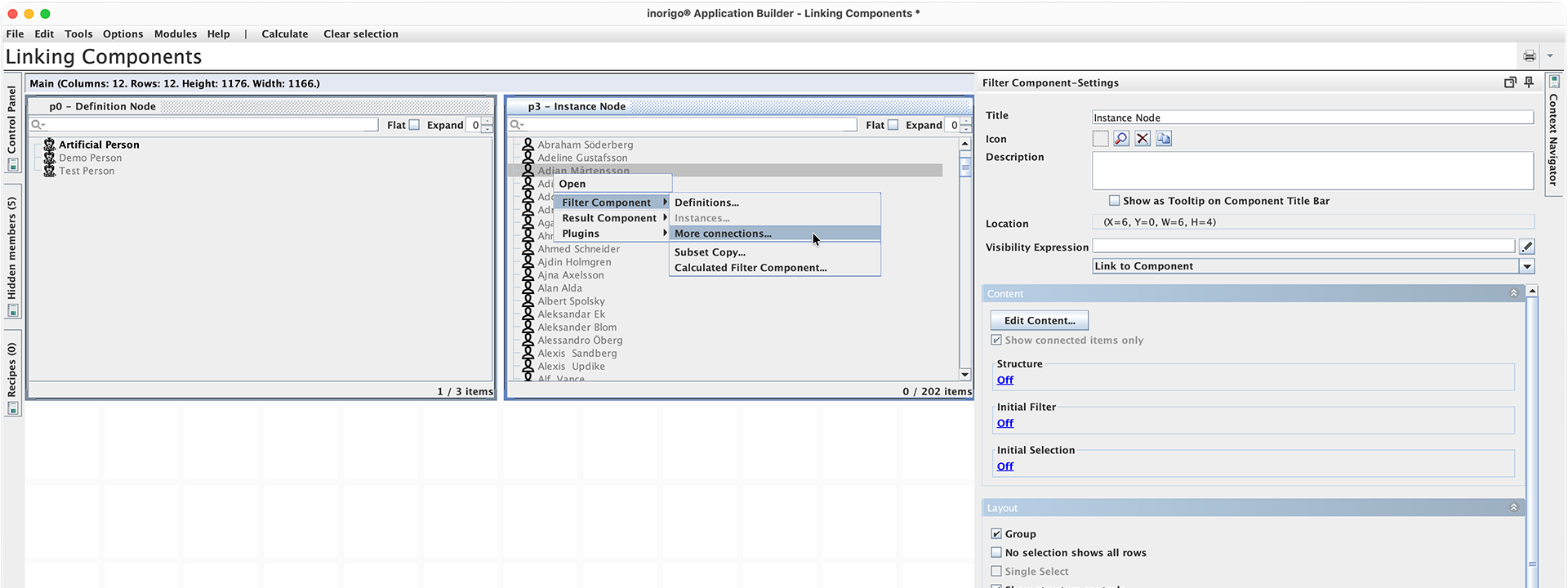Click the print icon in the header

point(1529,56)
